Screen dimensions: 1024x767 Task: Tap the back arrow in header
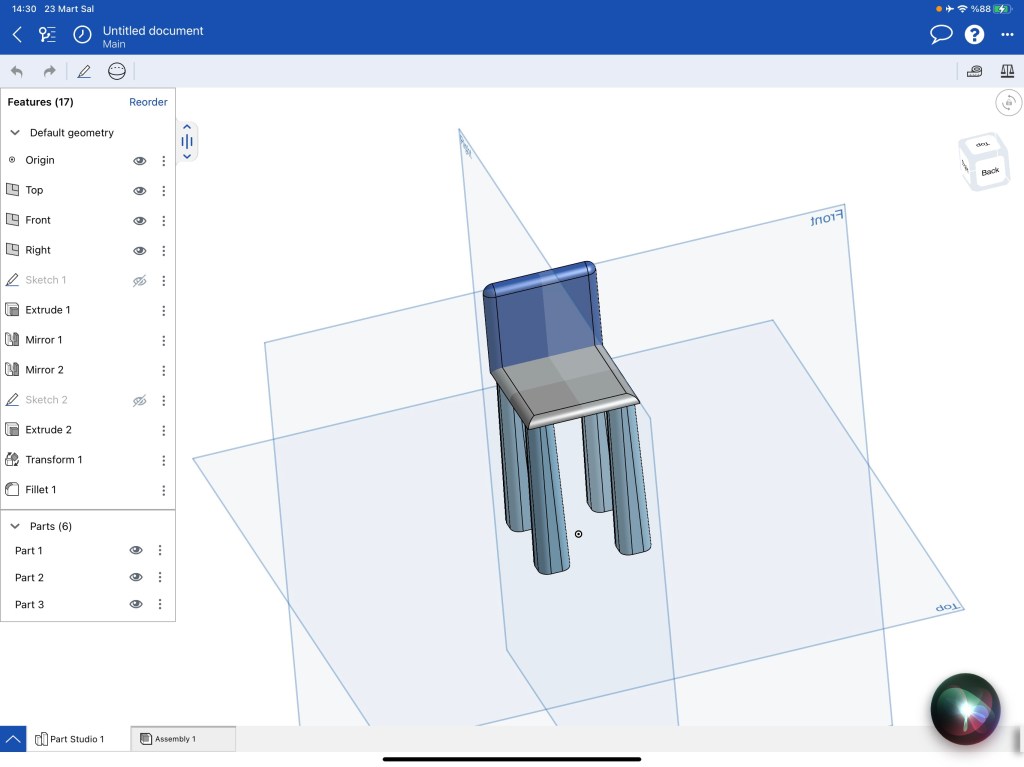point(17,35)
